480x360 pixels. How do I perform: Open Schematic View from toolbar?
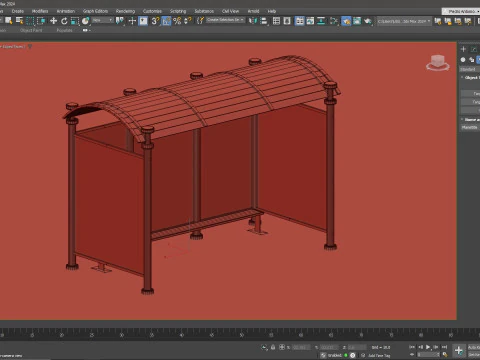[321, 21]
